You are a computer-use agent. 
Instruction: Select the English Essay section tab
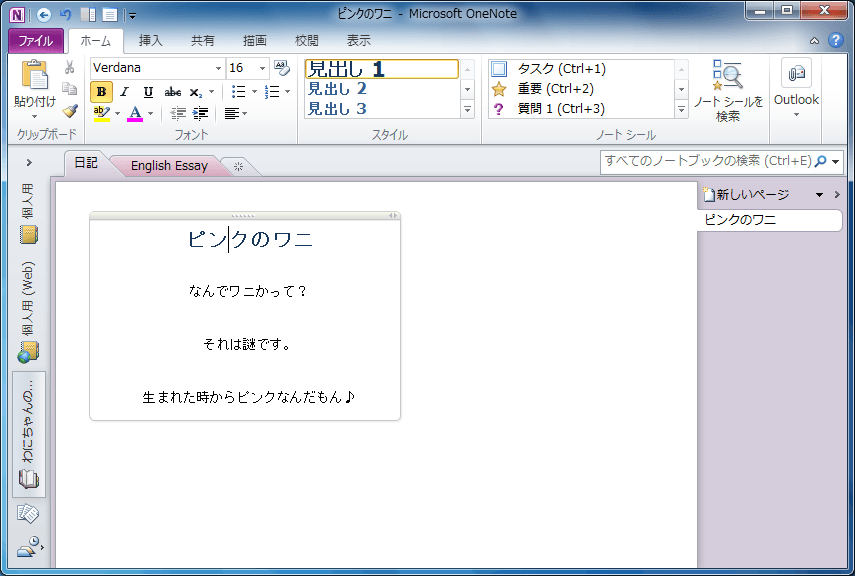(170, 166)
